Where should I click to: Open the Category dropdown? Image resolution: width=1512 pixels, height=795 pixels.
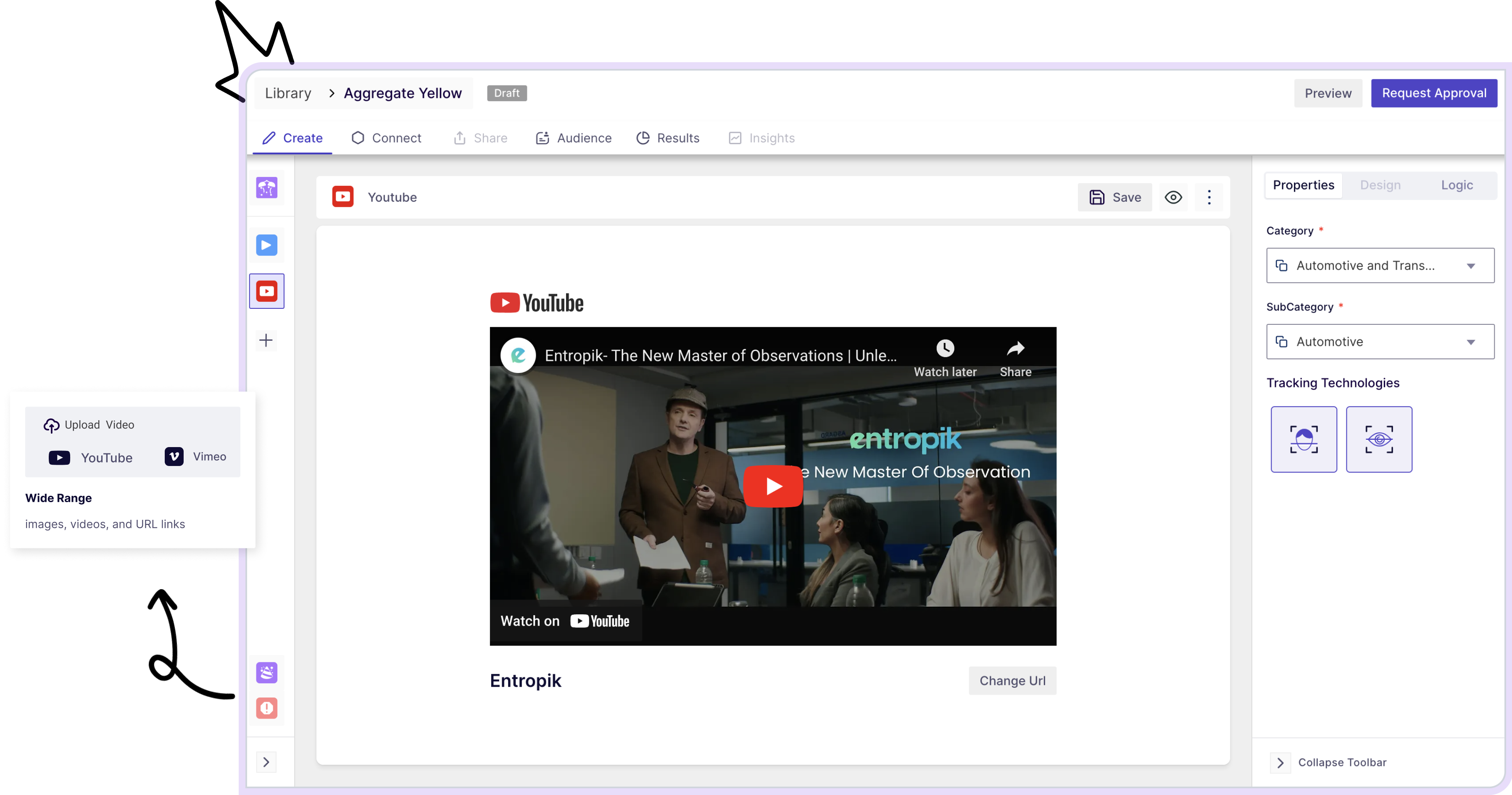click(x=1380, y=266)
